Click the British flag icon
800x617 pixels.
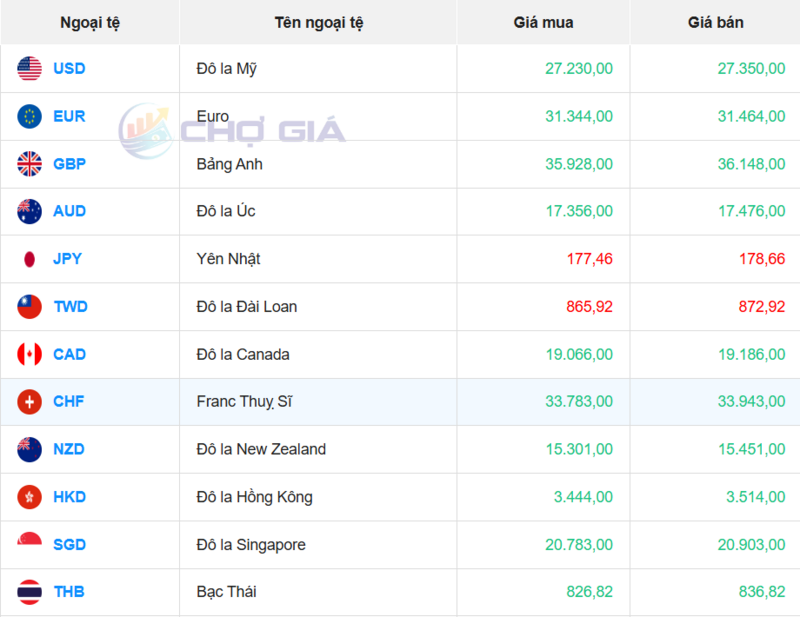[x=29, y=163]
